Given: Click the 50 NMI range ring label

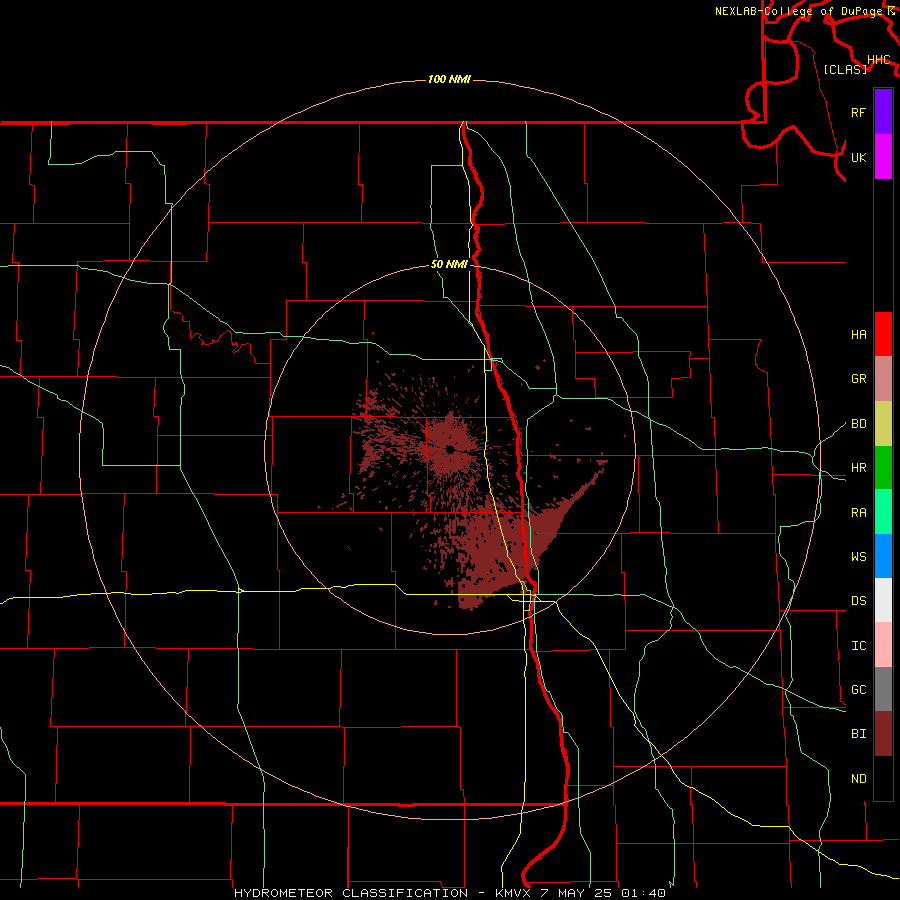Looking at the screenshot, I should point(449,265).
